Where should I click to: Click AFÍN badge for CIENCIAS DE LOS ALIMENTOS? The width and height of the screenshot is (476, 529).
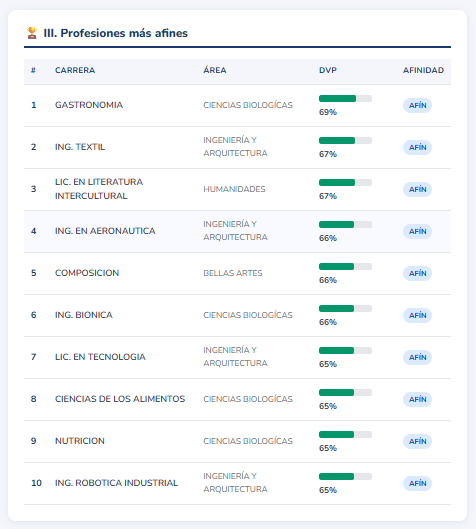417,399
